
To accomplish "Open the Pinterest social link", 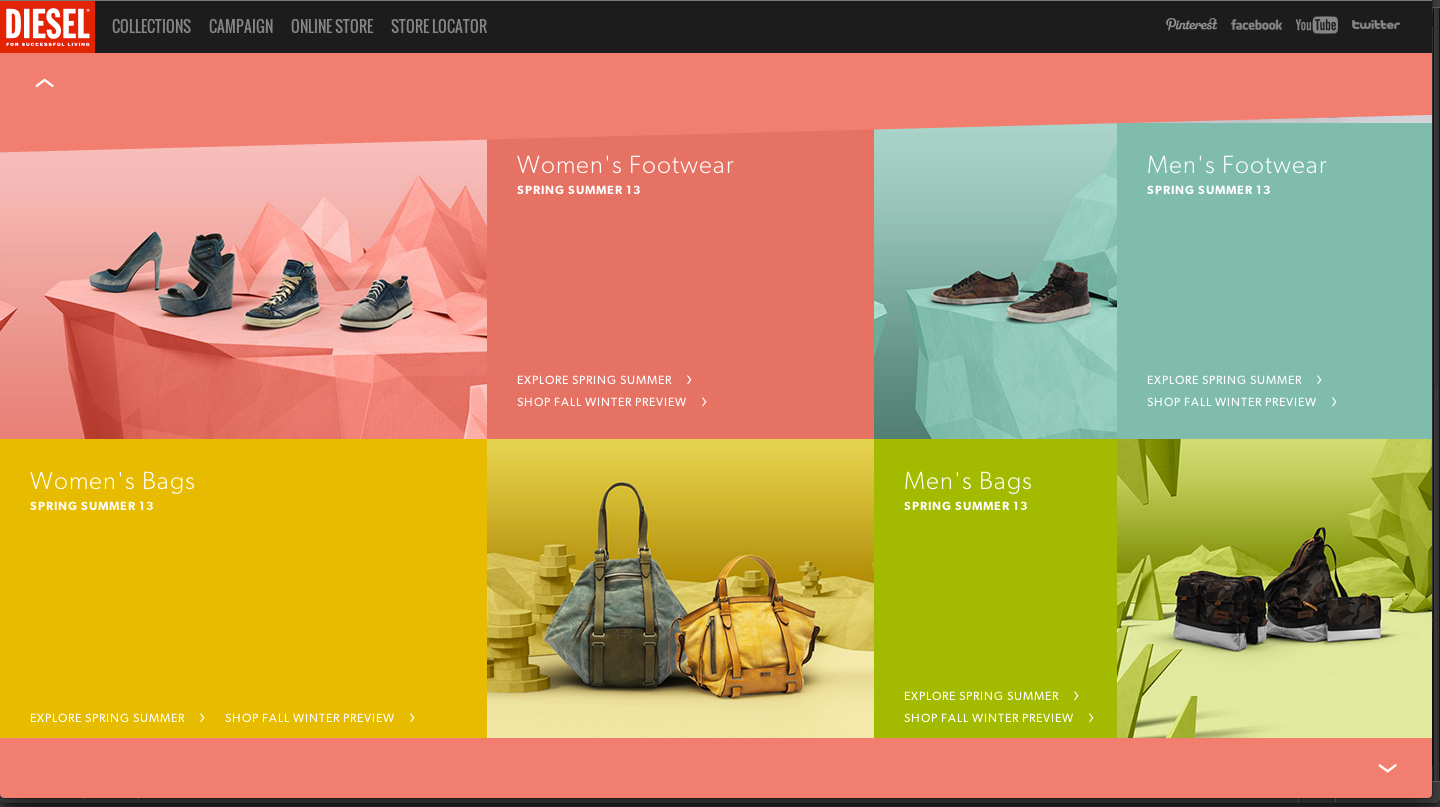I will point(1191,25).
